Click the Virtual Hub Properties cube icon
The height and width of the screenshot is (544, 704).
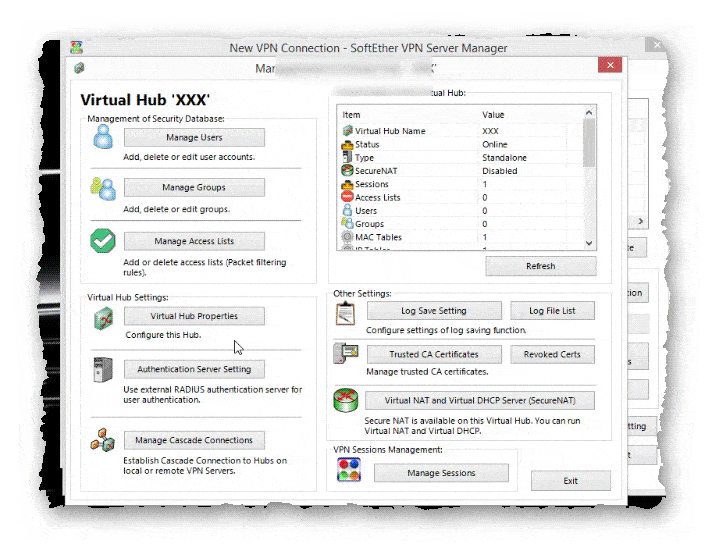point(103,319)
